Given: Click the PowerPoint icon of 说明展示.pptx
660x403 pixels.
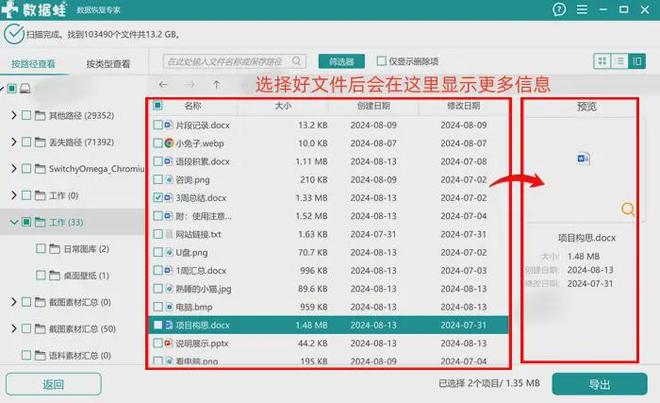Looking at the screenshot, I should pyautogui.click(x=169, y=343).
